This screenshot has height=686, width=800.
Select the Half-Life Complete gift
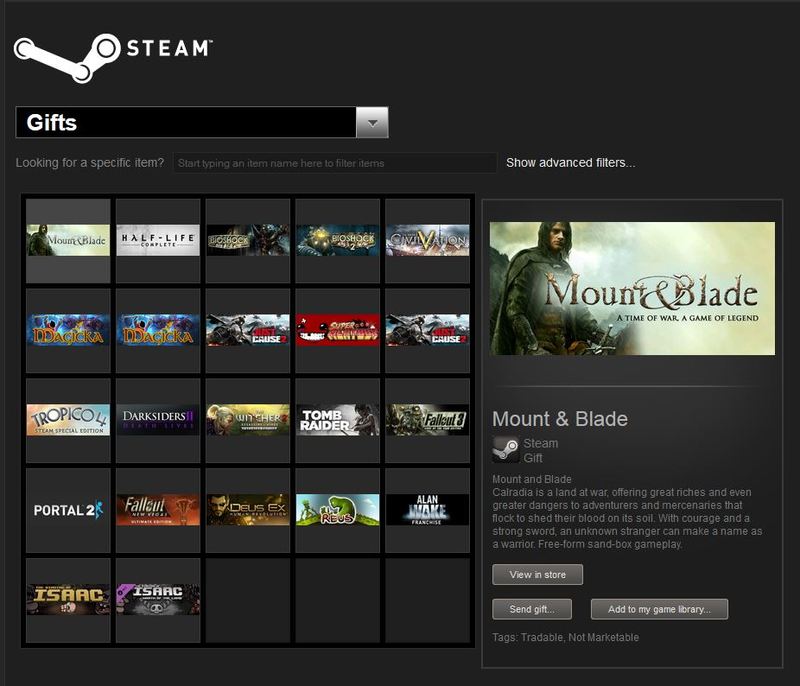tap(154, 240)
